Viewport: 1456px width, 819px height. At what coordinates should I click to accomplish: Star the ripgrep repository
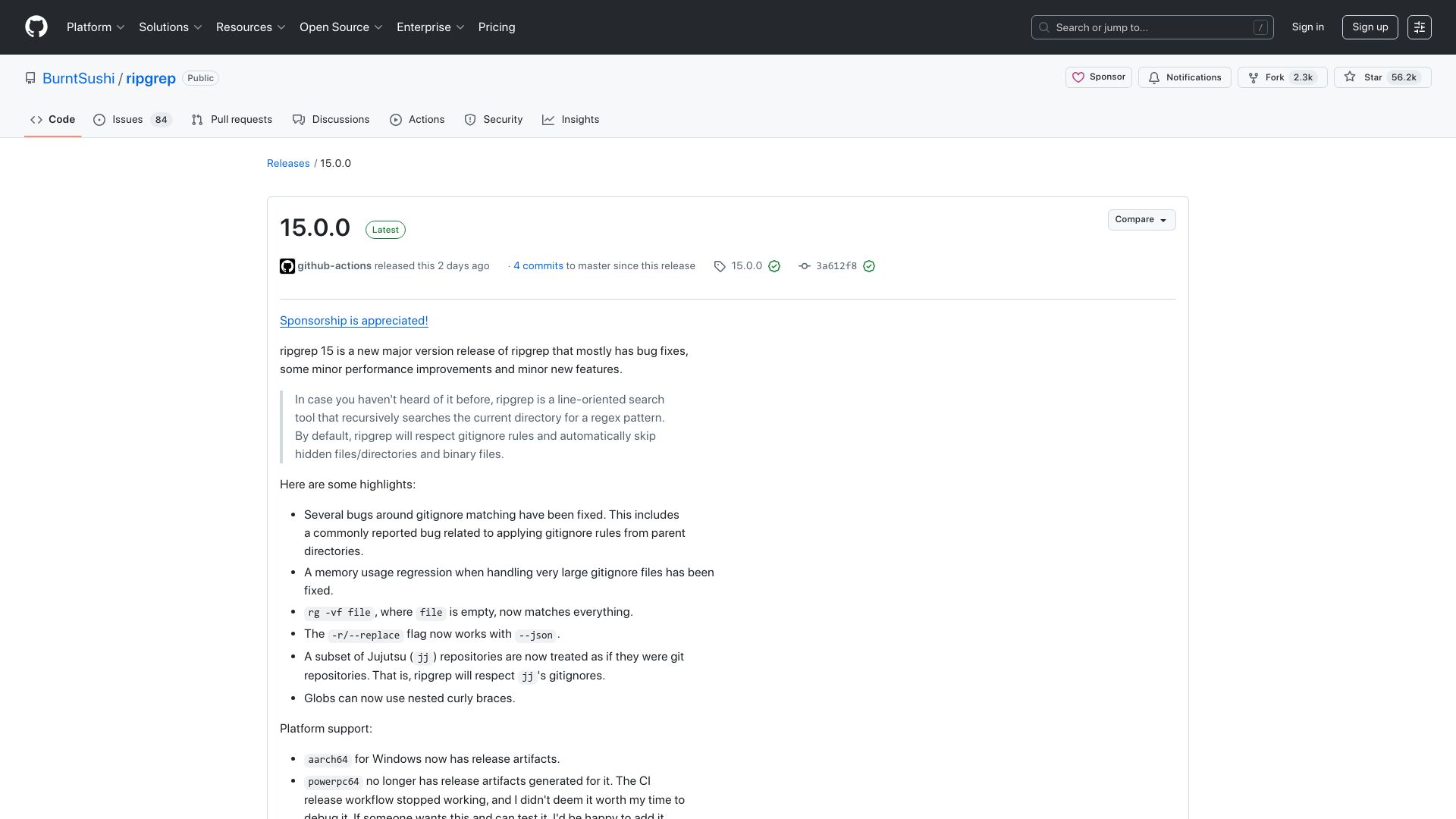click(1382, 77)
